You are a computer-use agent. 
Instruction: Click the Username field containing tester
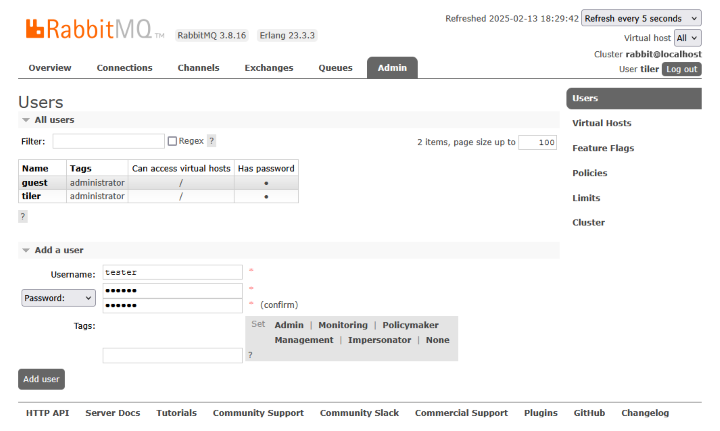click(172, 272)
